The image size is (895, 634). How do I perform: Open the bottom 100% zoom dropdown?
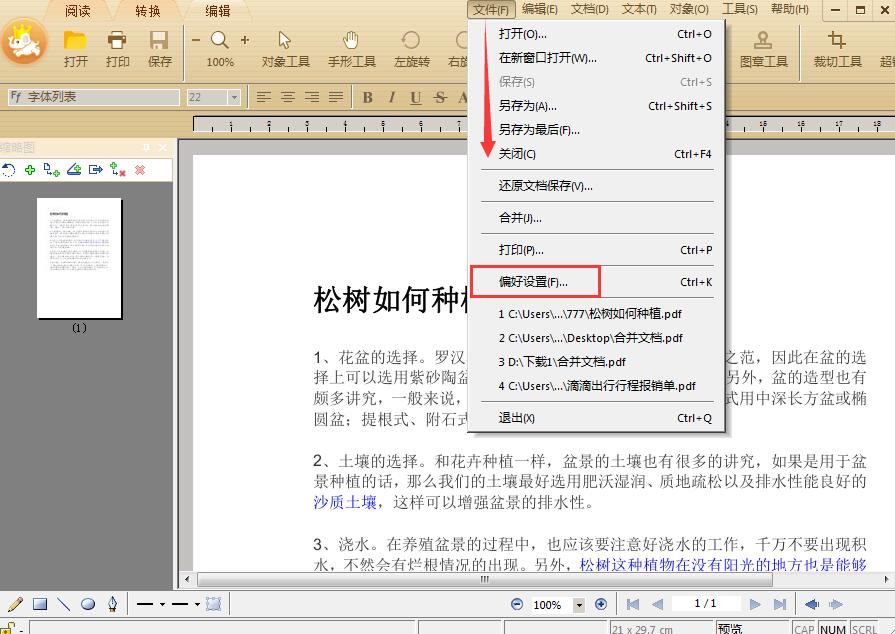(579, 604)
